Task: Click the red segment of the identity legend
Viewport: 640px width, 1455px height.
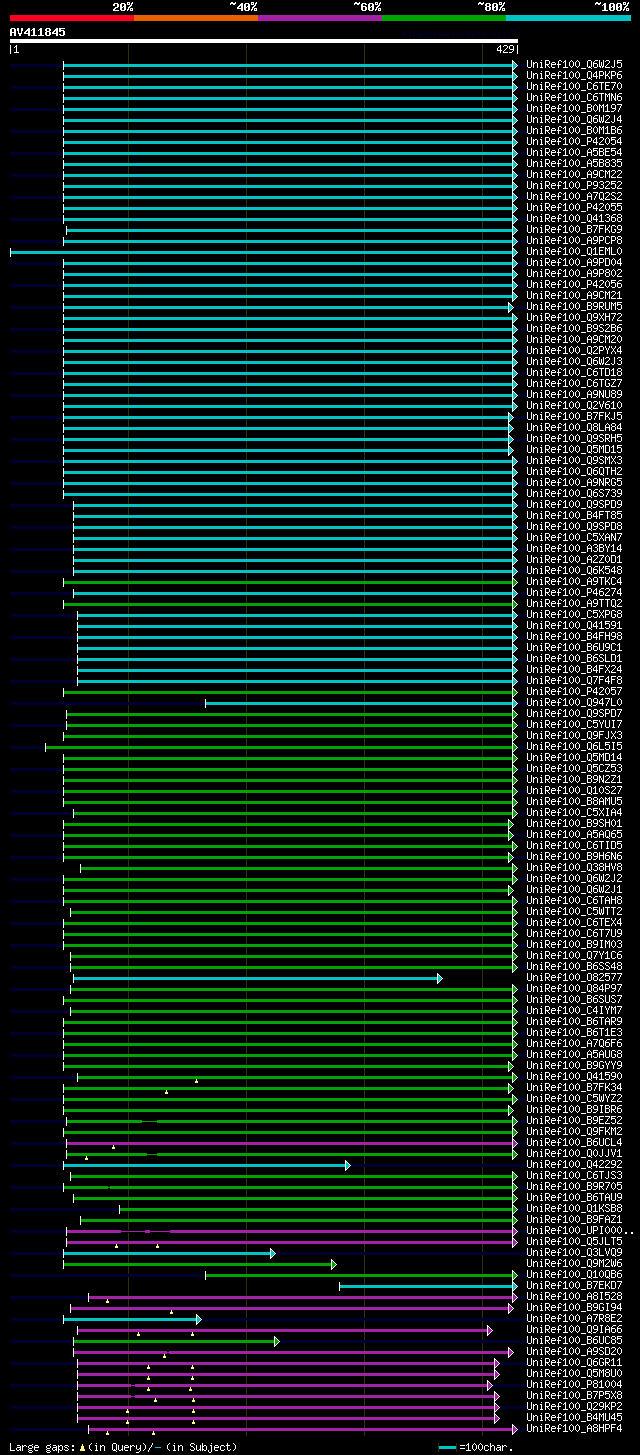Action: click(x=72, y=18)
